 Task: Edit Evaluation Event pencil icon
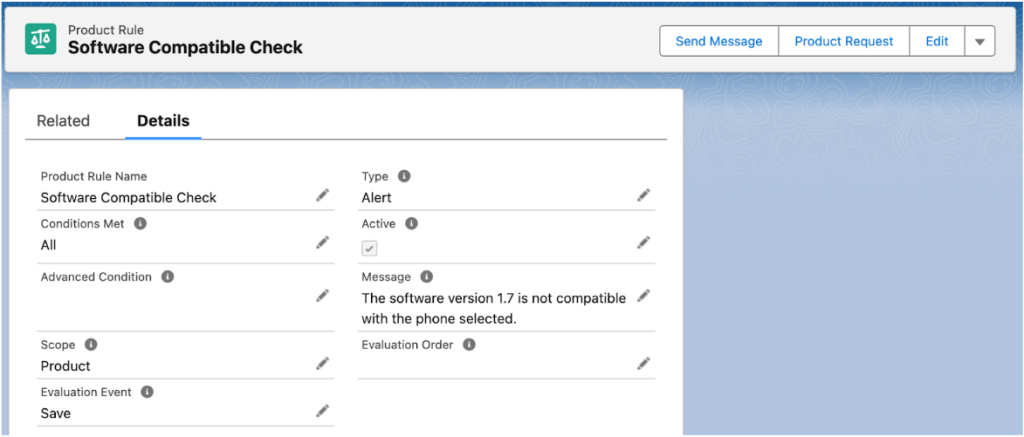click(x=323, y=411)
